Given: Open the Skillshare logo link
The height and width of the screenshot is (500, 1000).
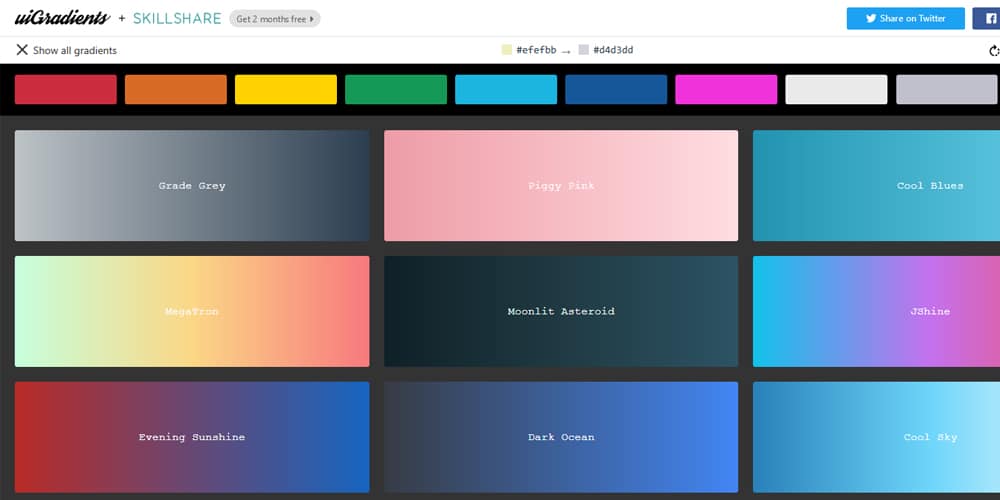Looking at the screenshot, I should click(x=177, y=18).
